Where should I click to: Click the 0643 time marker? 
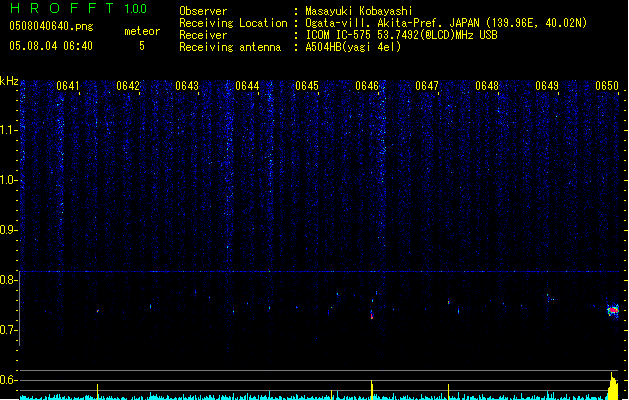pyautogui.click(x=187, y=86)
